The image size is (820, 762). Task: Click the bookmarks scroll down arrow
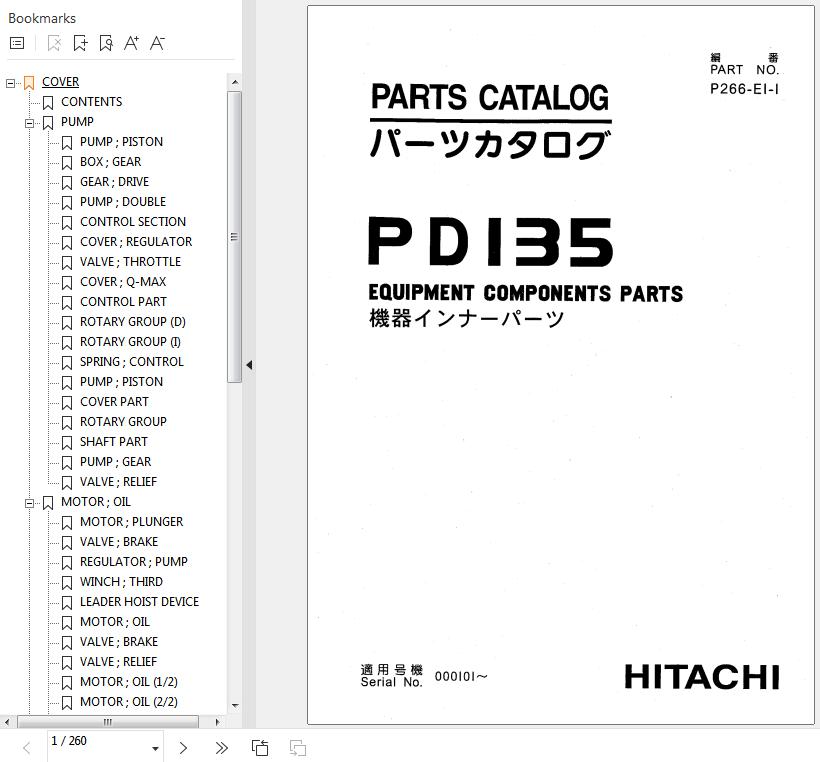tap(235, 706)
